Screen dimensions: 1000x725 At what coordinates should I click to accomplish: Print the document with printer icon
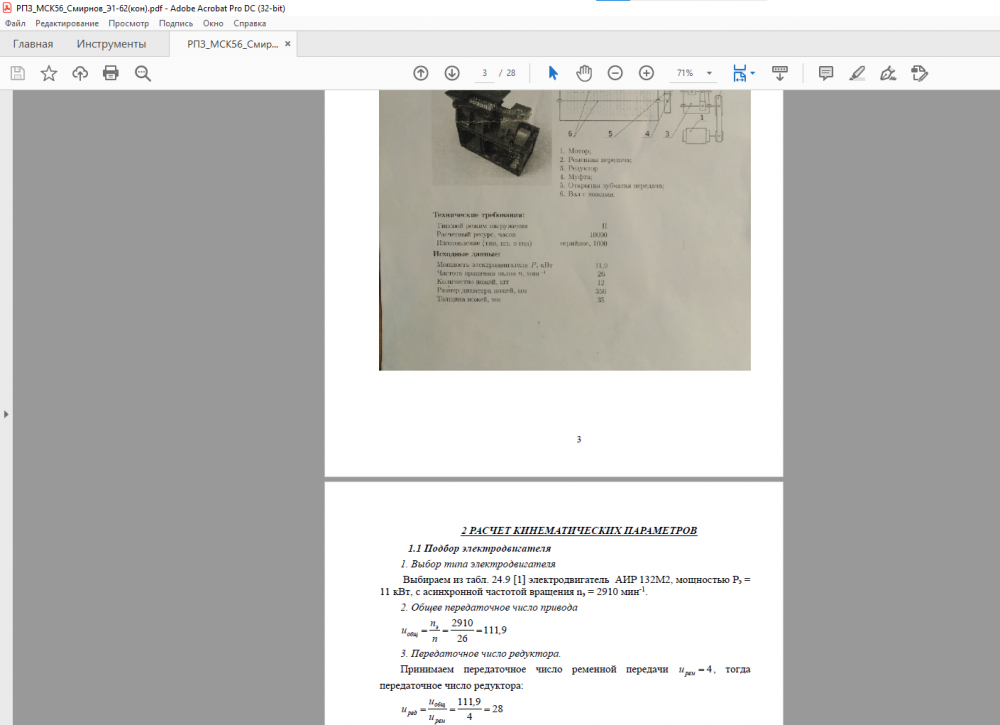pos(111,73)
